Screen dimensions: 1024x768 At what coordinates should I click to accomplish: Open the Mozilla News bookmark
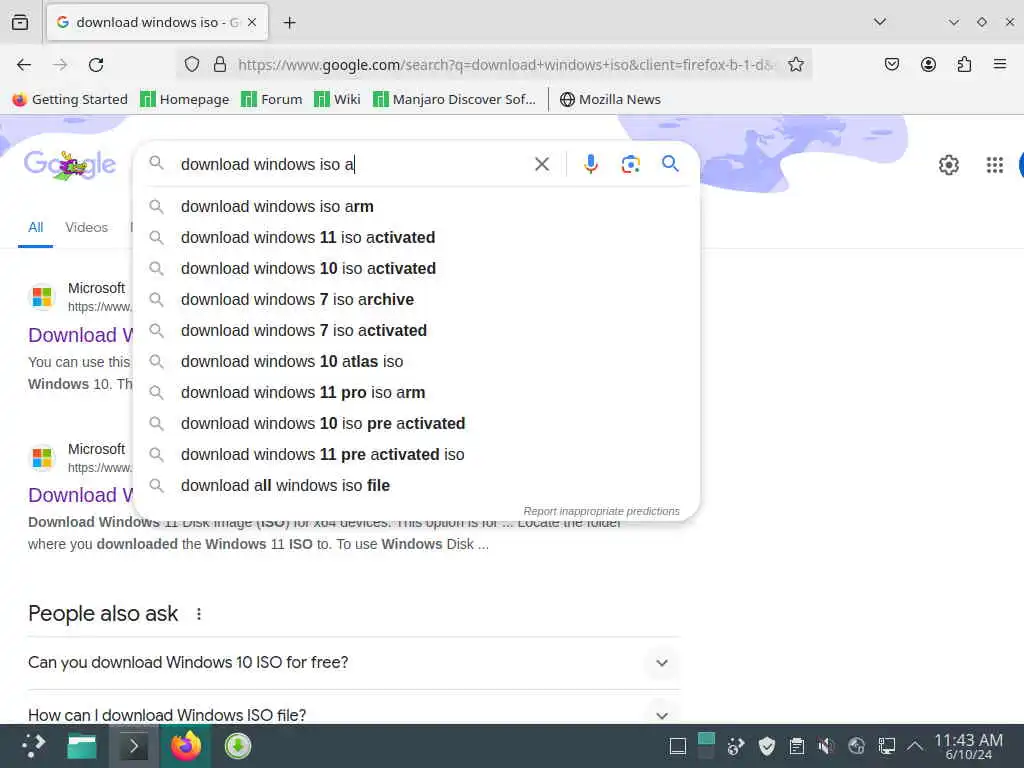click(x=610, y=99)
